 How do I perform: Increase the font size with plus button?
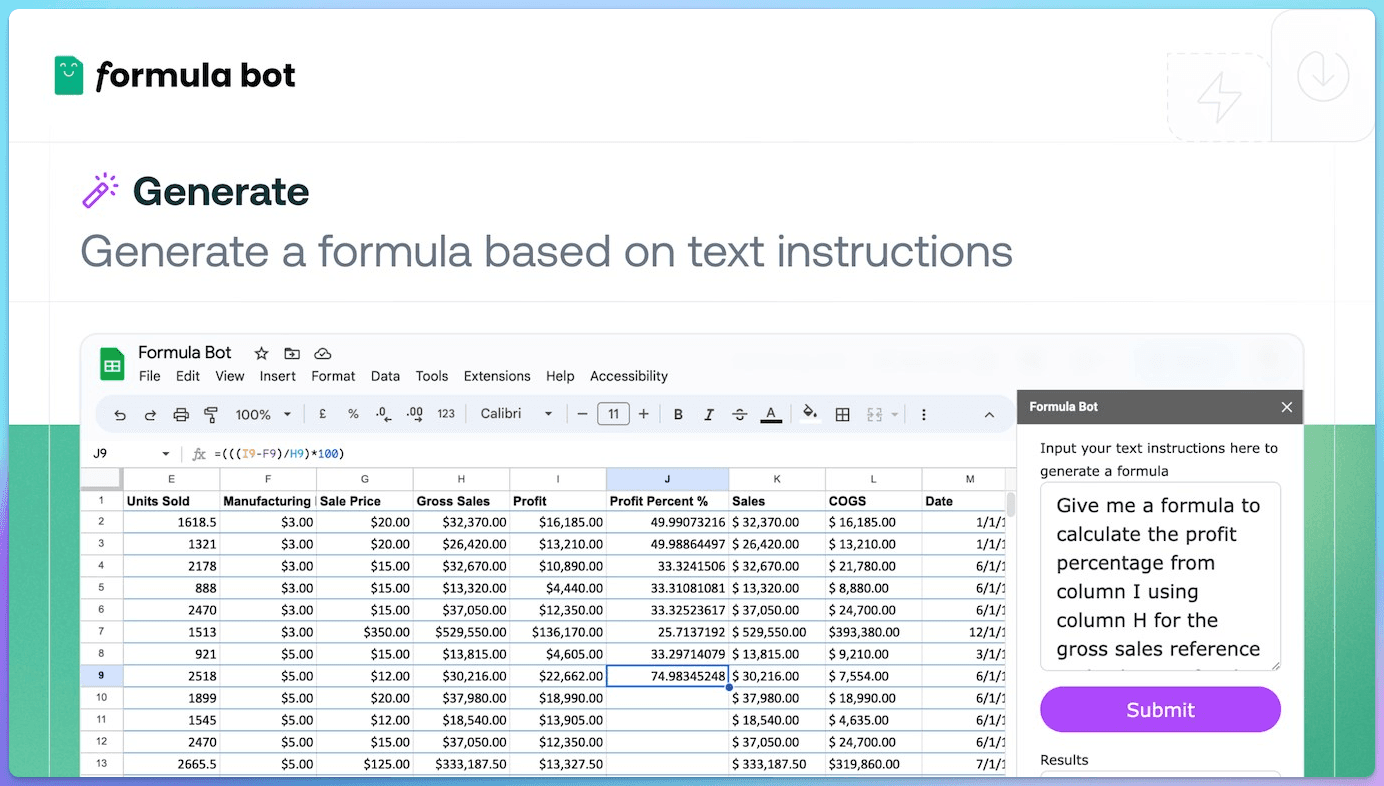[643, 414]
